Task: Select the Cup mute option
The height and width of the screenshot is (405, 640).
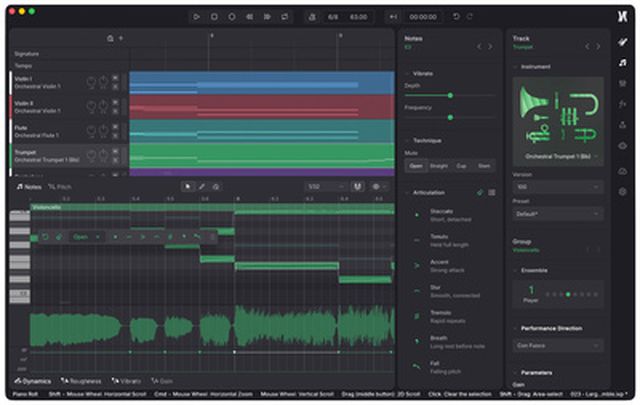Action: coord(461,166)
